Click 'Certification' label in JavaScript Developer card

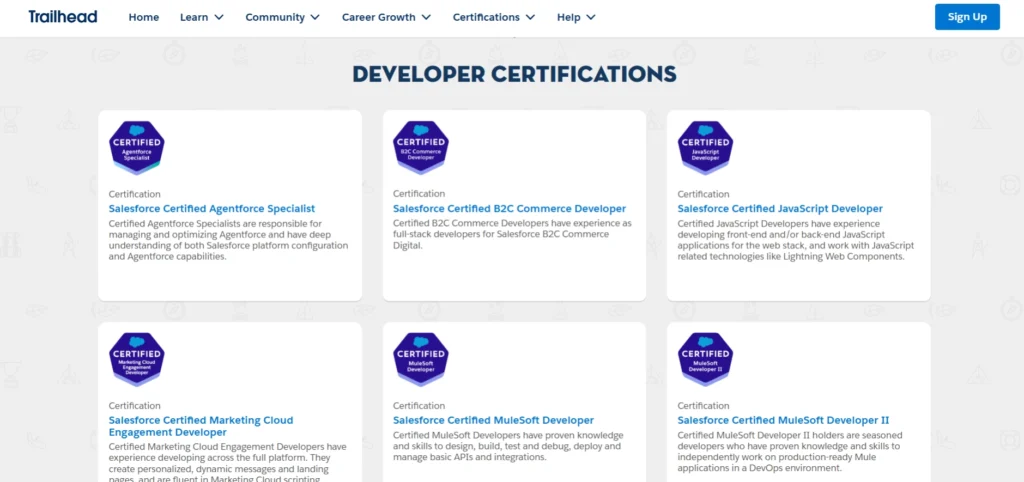pyautogui.click(x=703, y=194)
